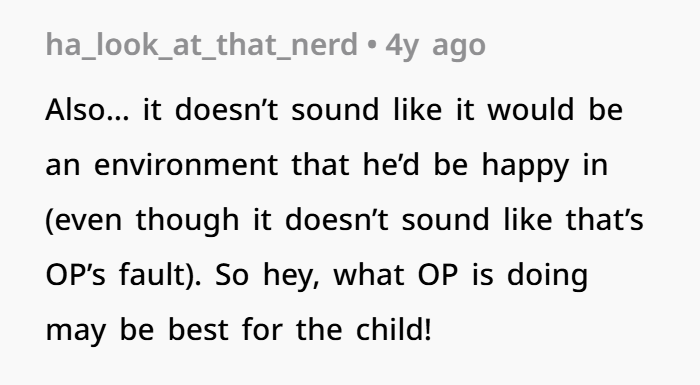The image size is (700, 385).
Task: Click the word "child!" ending the comment
Action: pos(394,330)
